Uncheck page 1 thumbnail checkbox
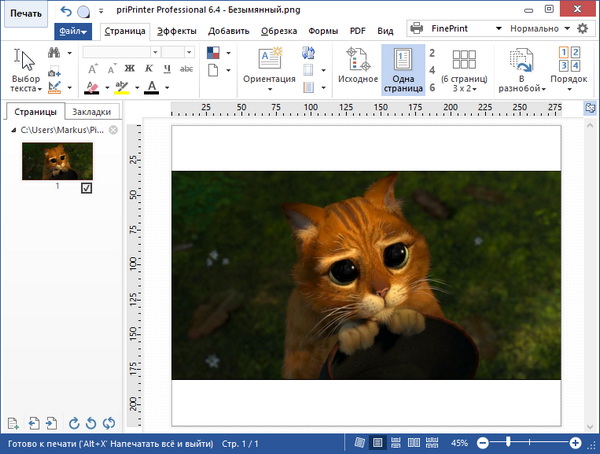 [86, 188]
